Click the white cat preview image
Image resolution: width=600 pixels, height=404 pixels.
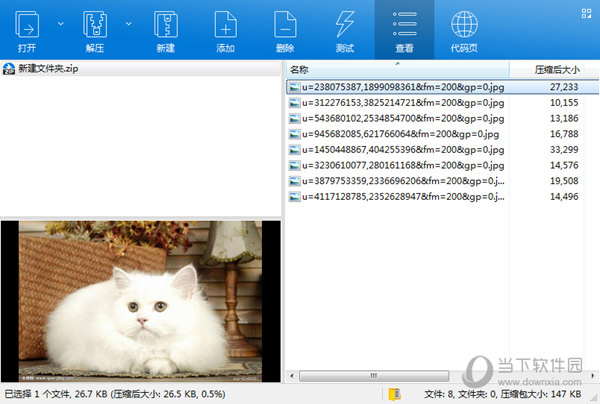coord(140,301)
